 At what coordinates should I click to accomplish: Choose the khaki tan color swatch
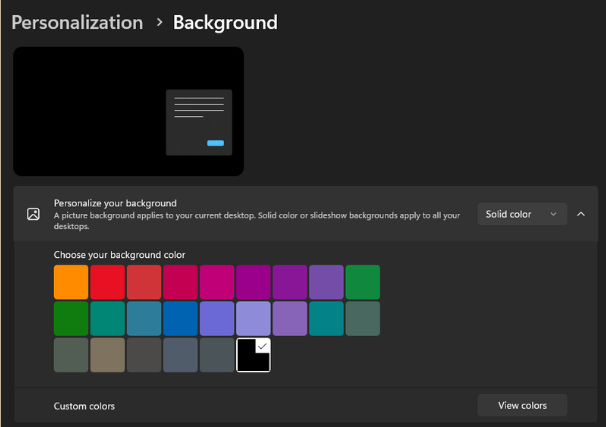click(x=107, y=355)
